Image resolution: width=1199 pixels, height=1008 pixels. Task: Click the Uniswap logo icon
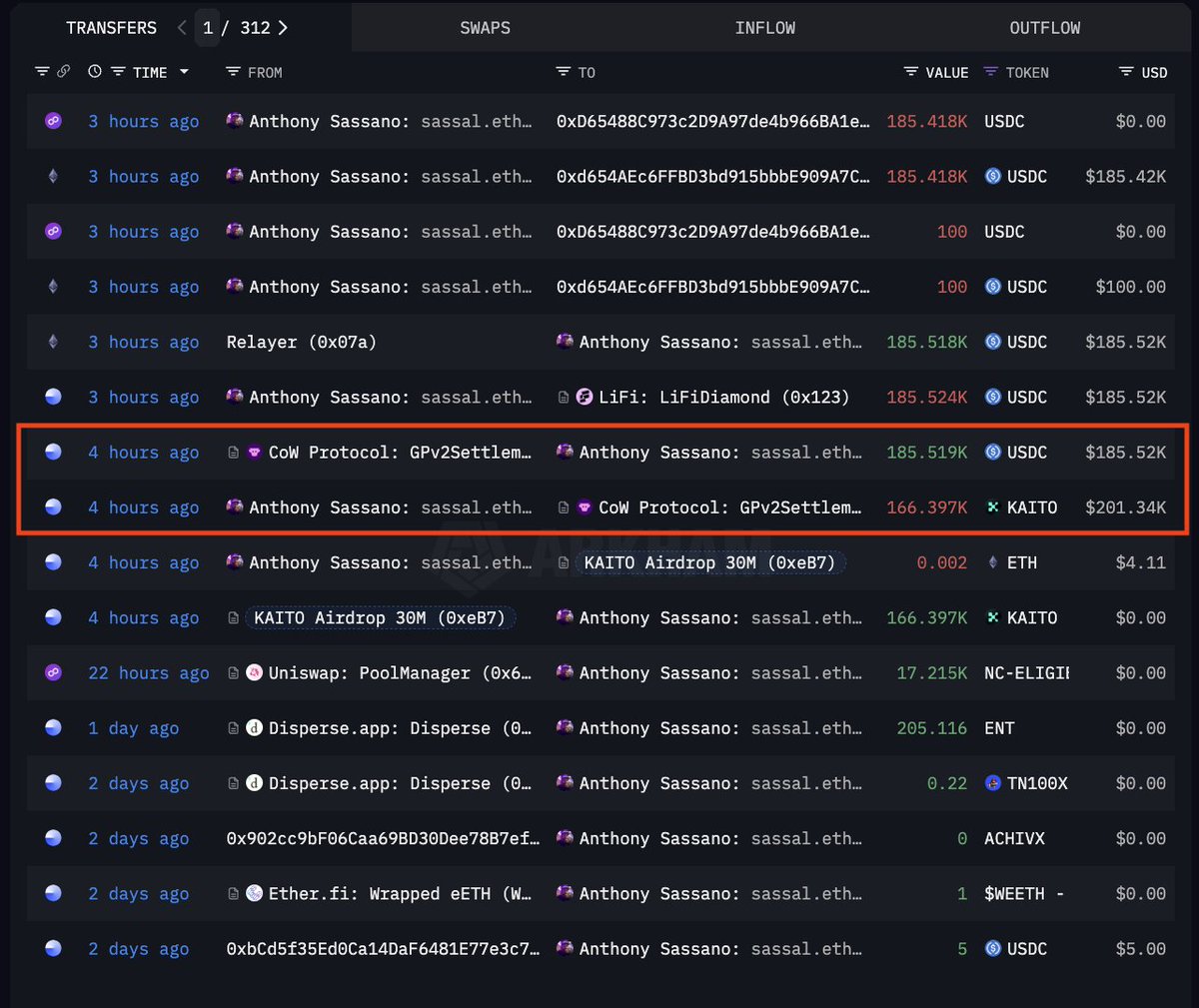click(254, 672)
